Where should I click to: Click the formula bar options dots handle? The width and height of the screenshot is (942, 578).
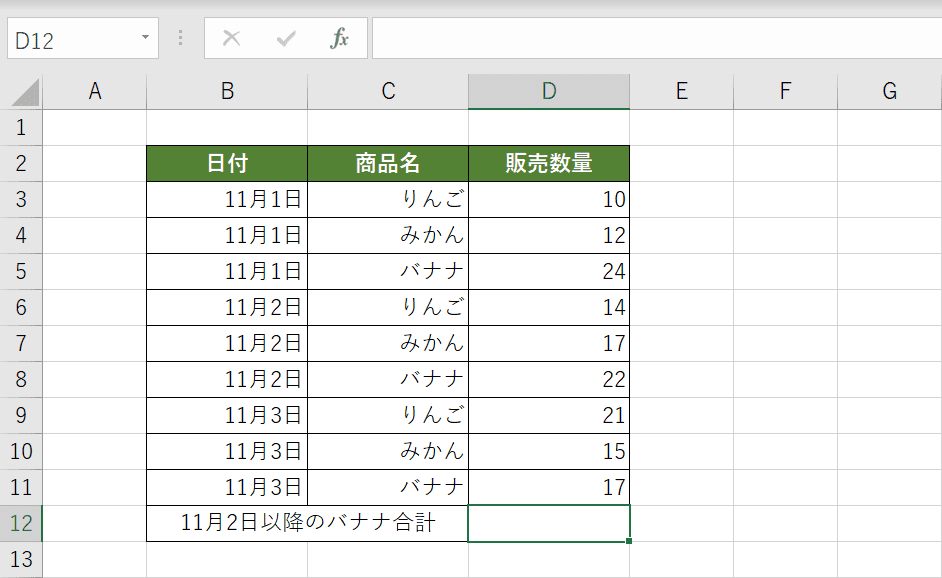point(180,38)
